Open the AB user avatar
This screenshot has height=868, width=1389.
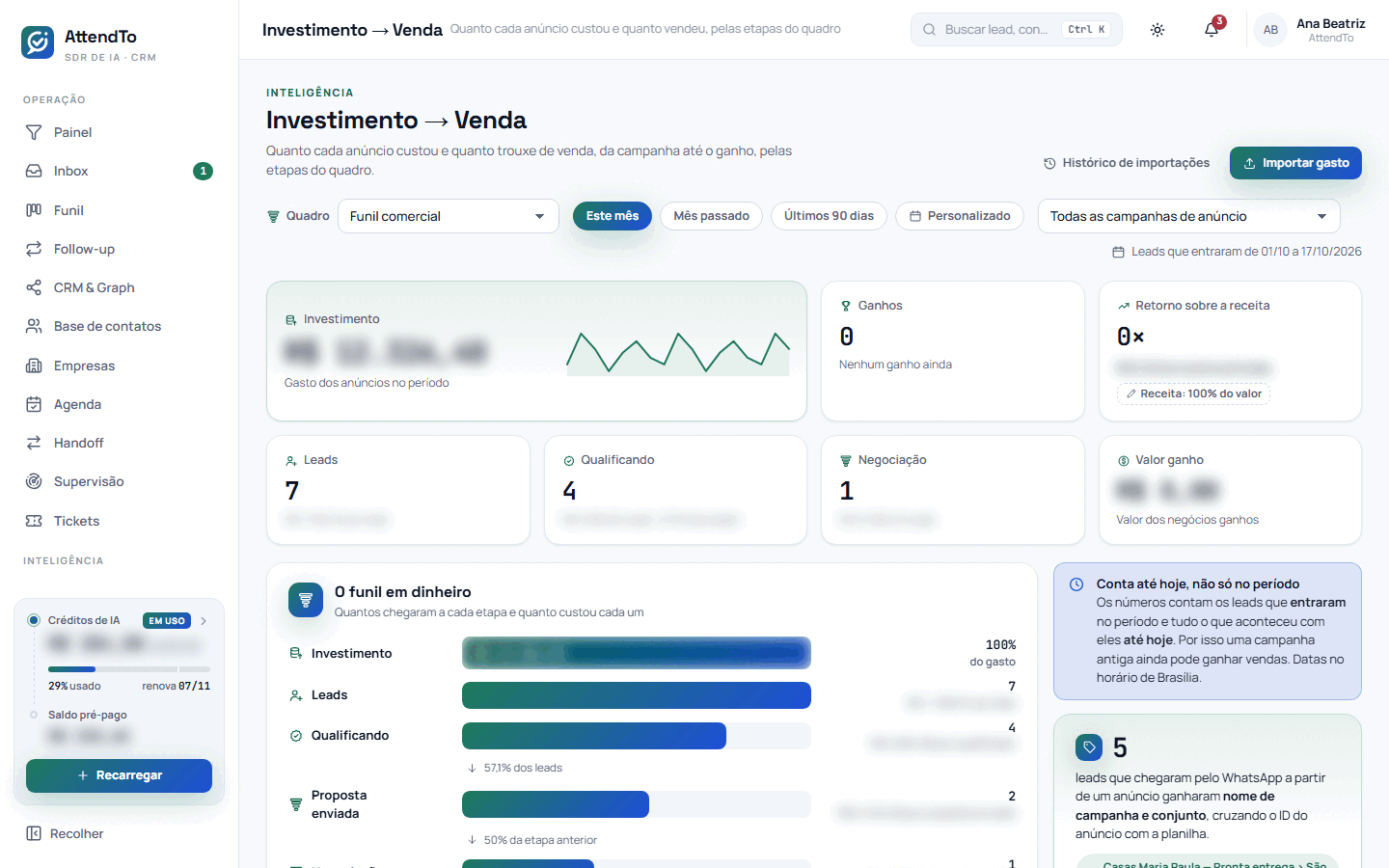click(x=1270, y=30)
